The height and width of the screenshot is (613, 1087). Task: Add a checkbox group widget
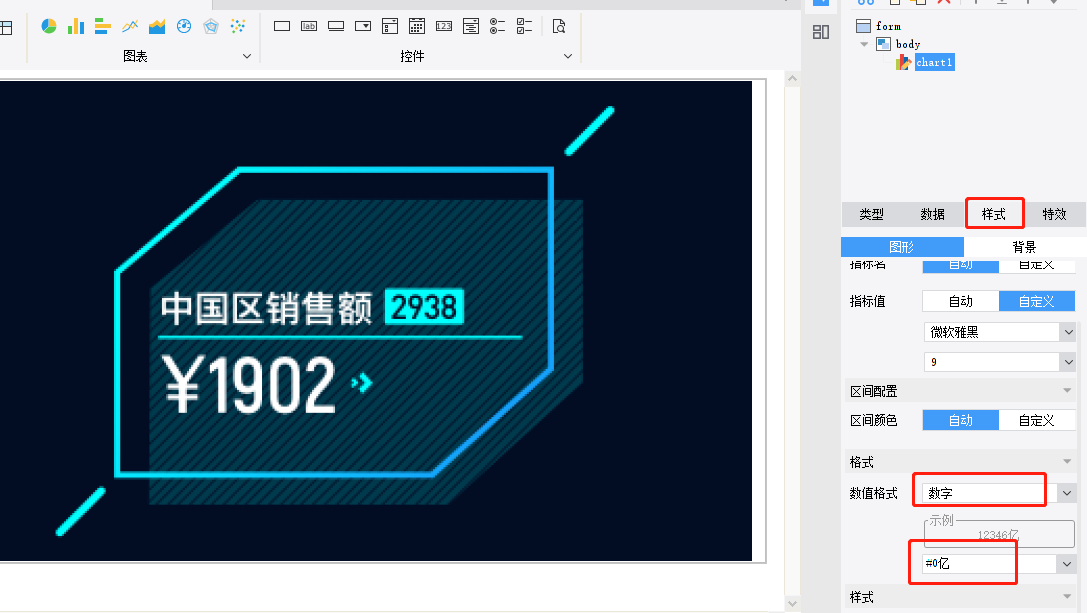coord(525,26)
